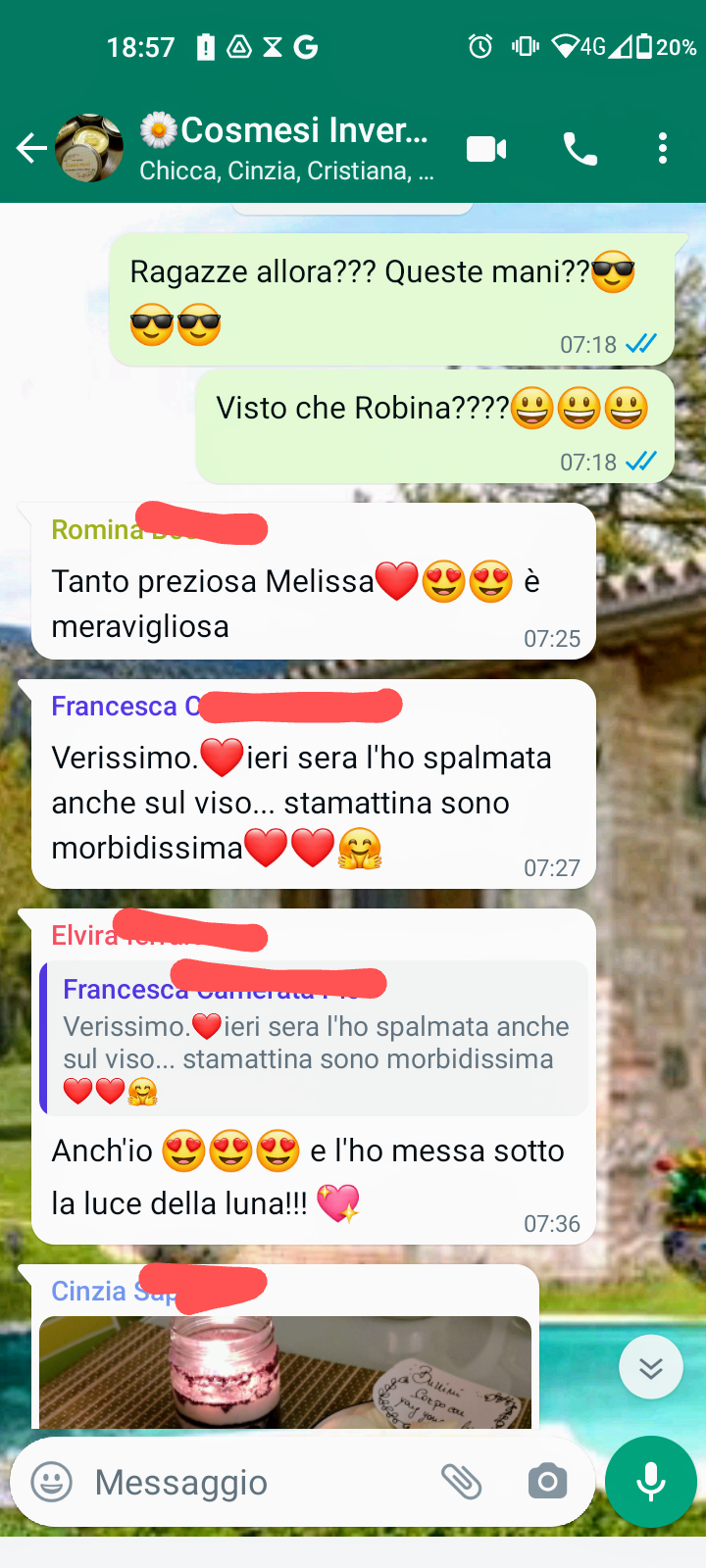This screenshot has height=1568, width=706.
Task: Open the three-dot options menu
Action: tap(663, 149)
